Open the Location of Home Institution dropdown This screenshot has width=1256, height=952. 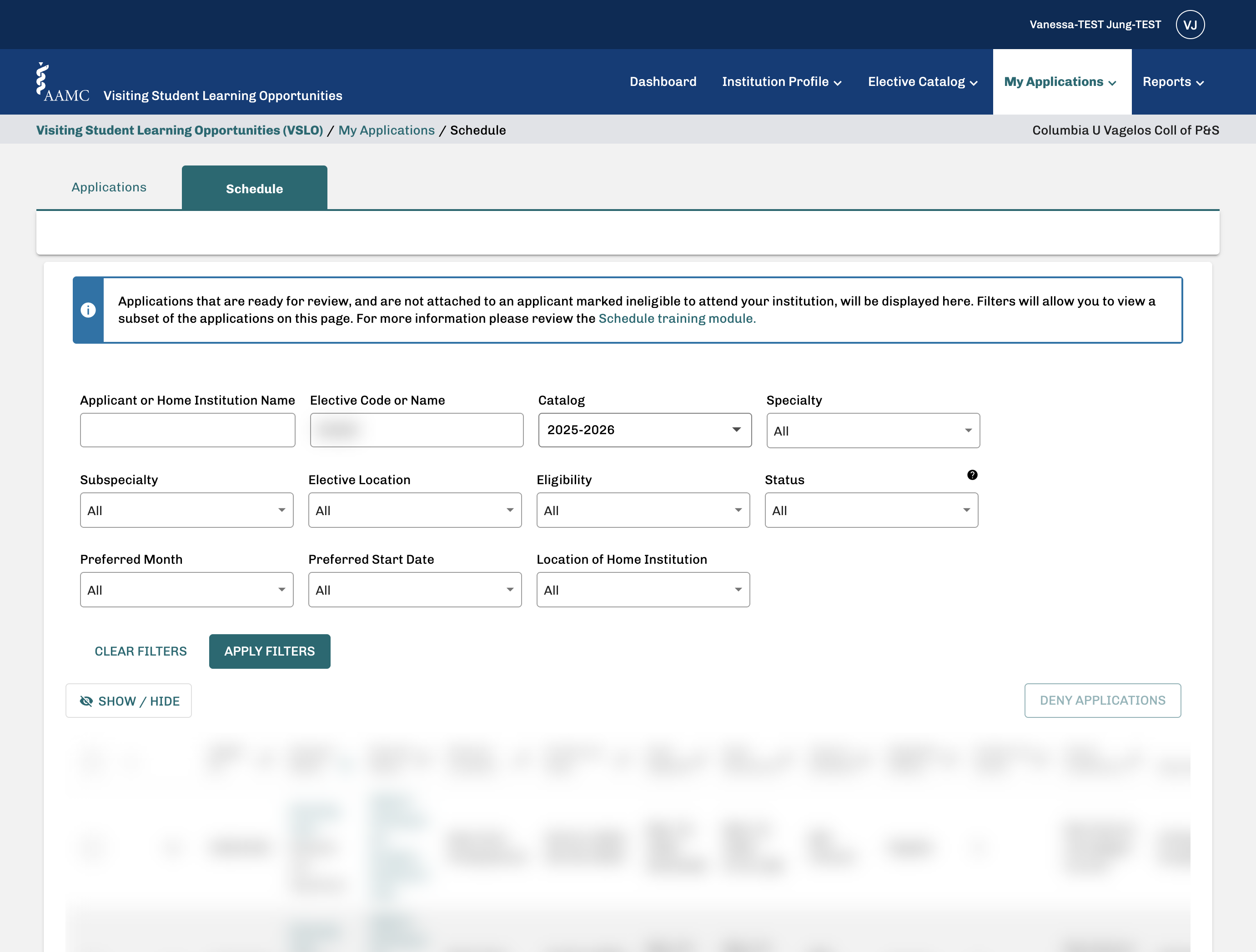pos(643,589)
